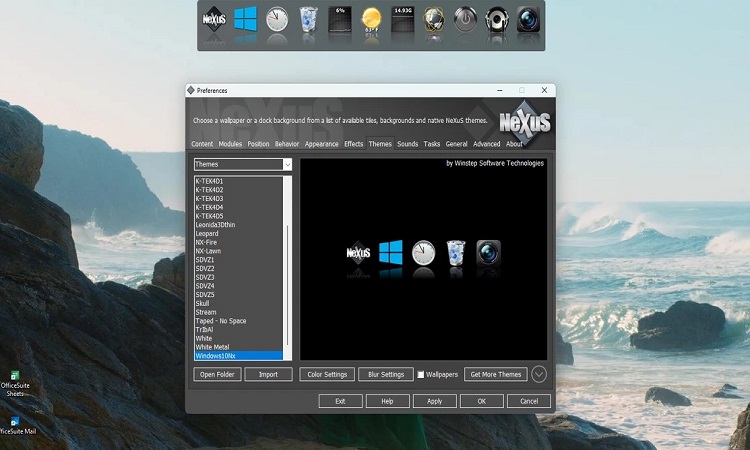Select the Stream theme
This screenshot has width=750, height=450.
tap(239, 312)
